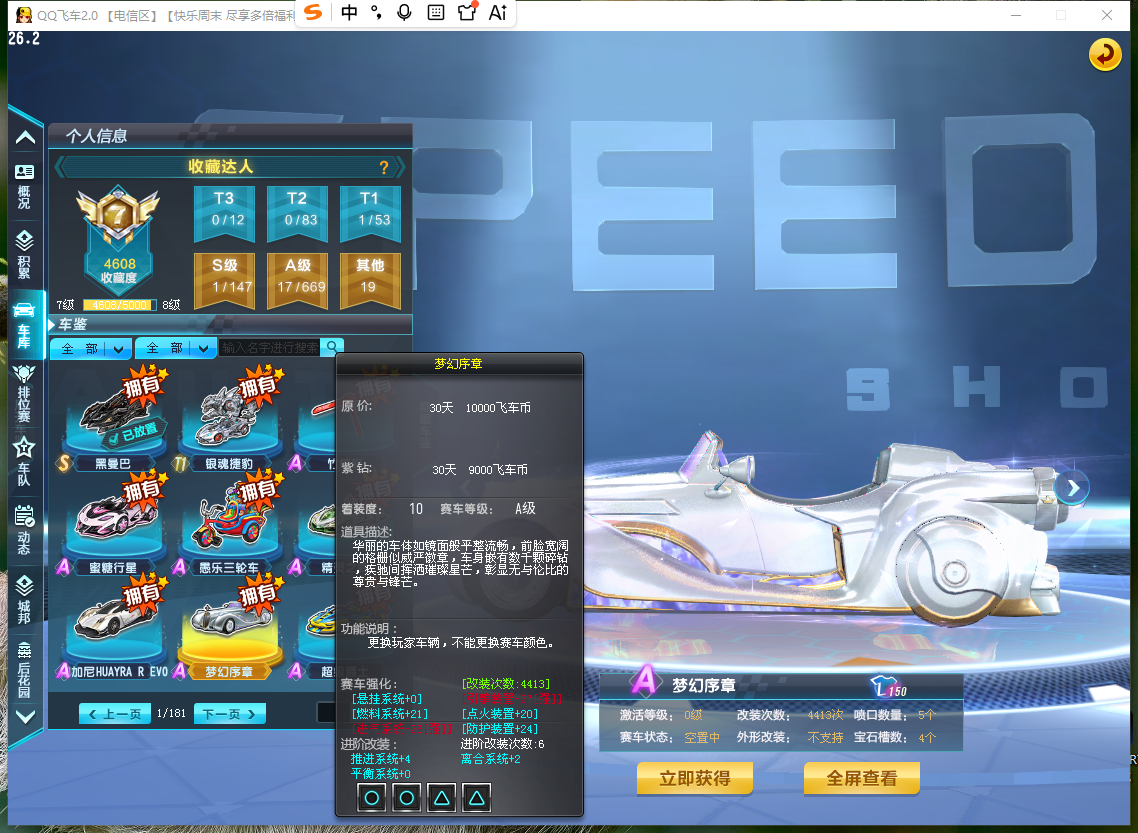Open the soft keyboard icon
This screenshot has width=1138, height=833.
click(435, 12)
